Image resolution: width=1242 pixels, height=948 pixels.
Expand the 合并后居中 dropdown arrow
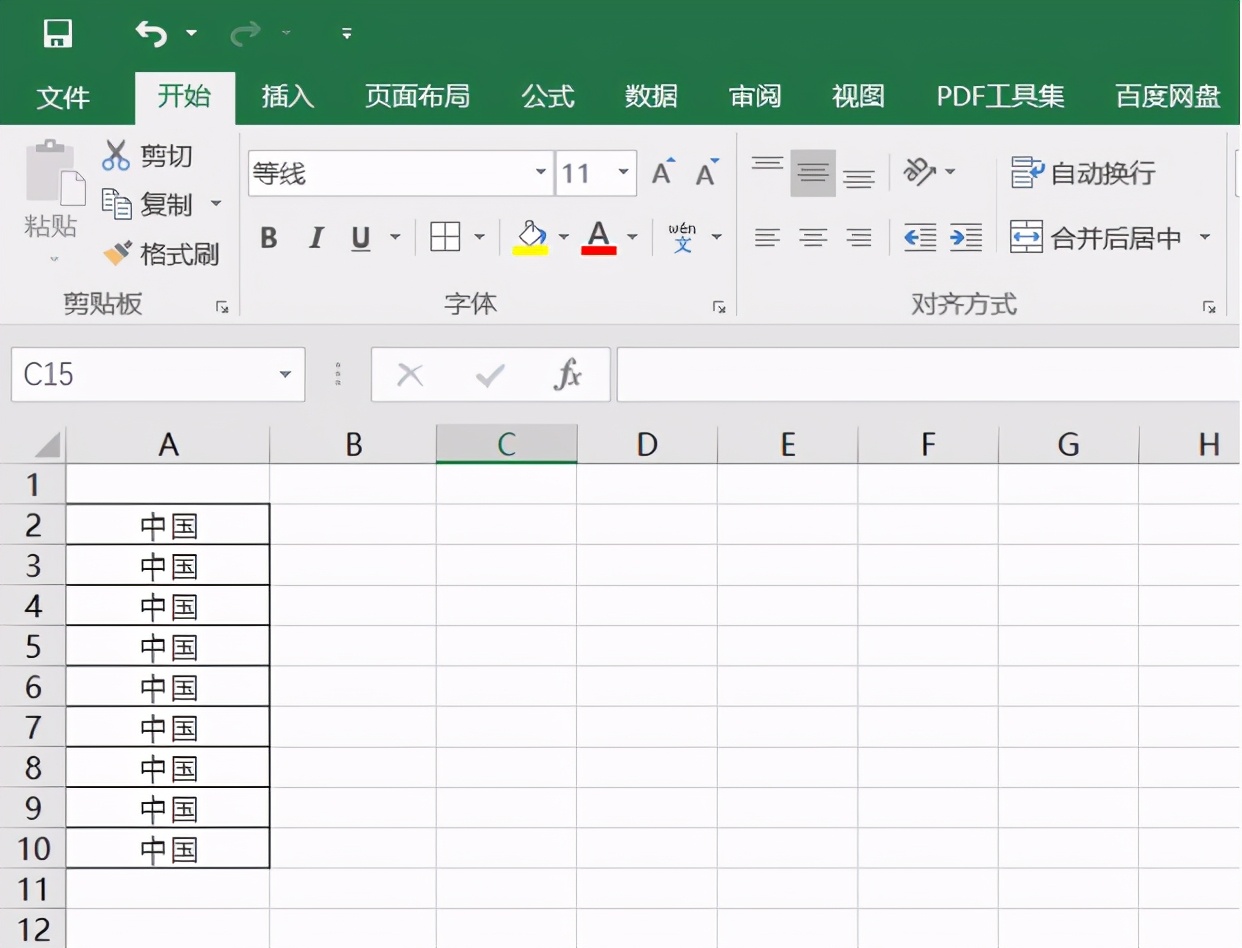coord(1204,237)
